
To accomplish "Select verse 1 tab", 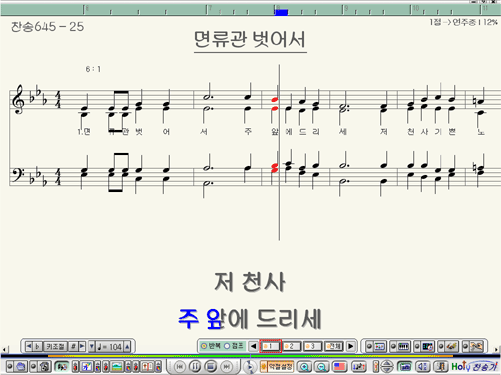I will click(270, 346).
